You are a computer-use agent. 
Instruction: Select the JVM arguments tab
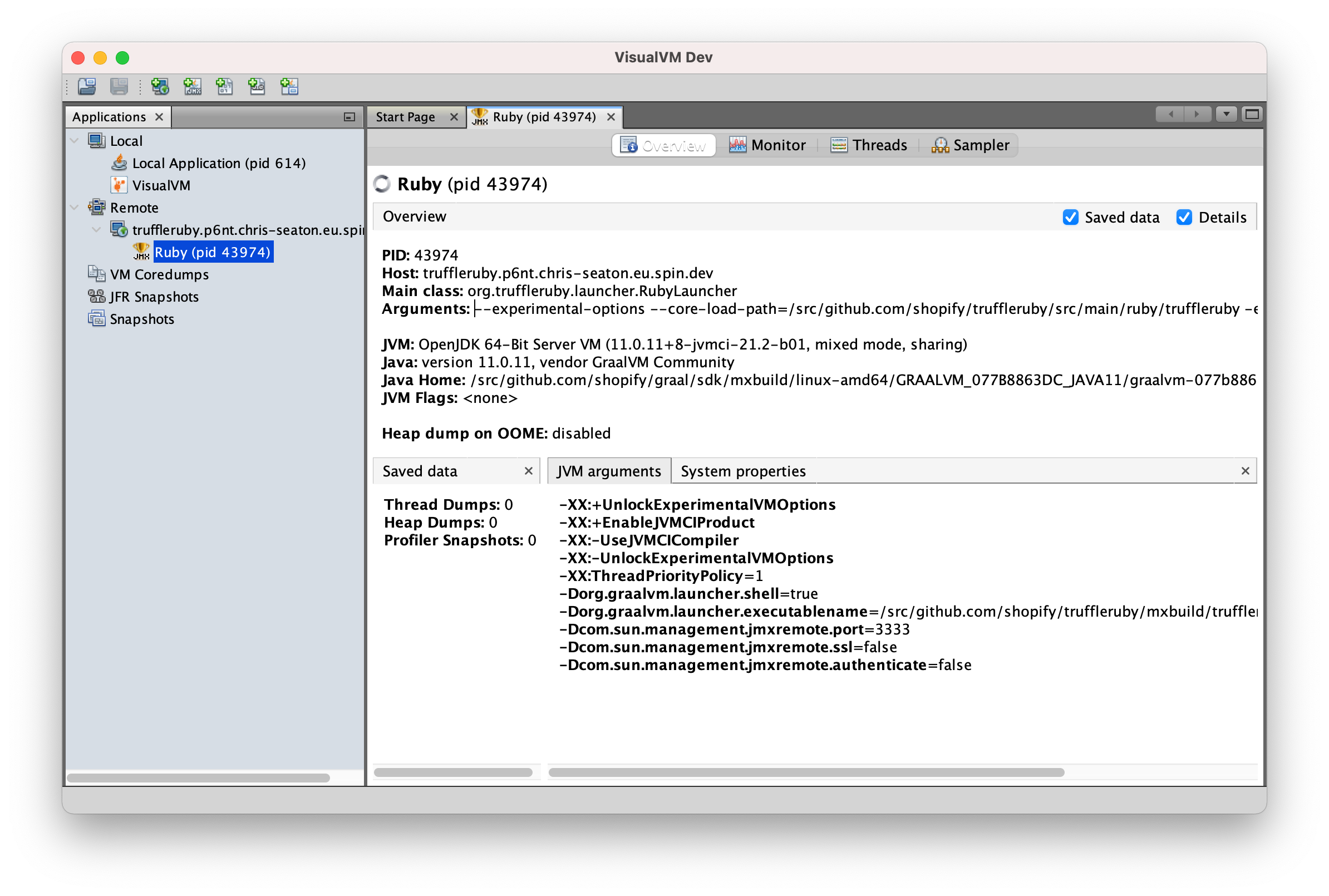[x=608, y=471]
